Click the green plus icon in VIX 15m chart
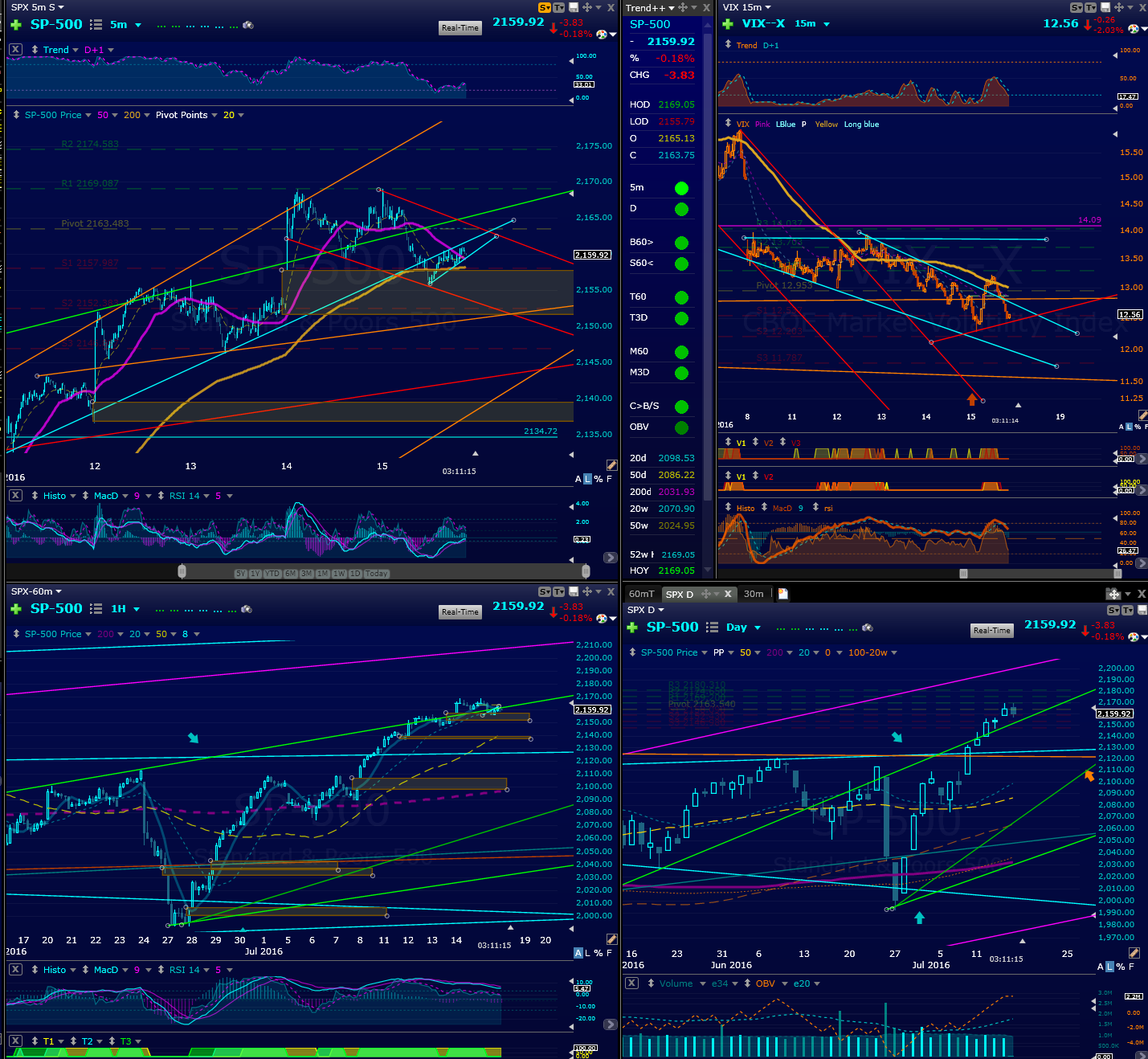 pyautogui.click(x=728, y=24)
